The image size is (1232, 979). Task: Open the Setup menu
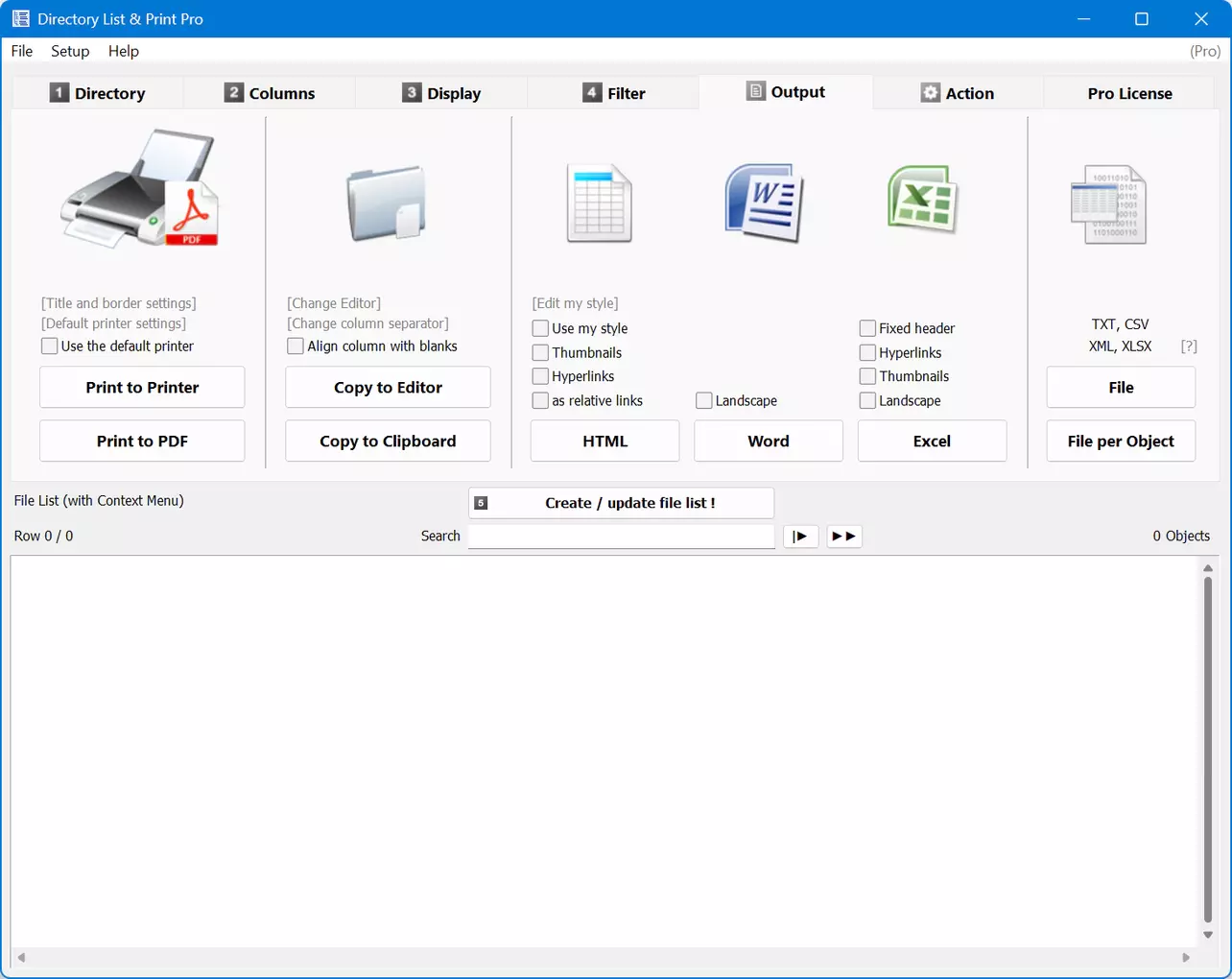(x=70, y=51)
